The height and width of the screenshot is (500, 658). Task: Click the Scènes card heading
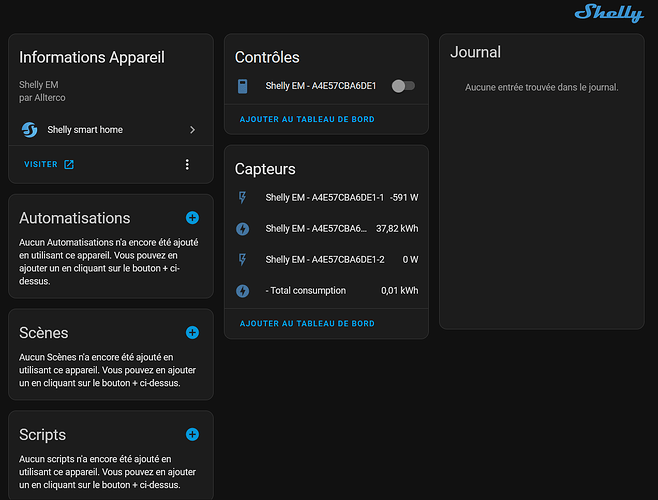click(x=44, y=333)
